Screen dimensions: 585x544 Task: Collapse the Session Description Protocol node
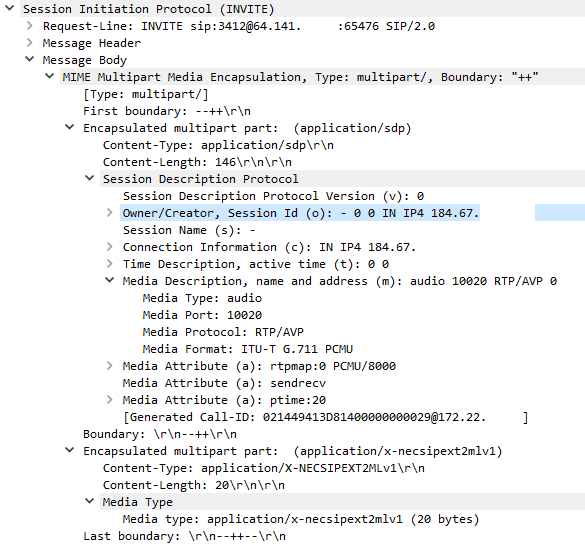pos(90,178)
